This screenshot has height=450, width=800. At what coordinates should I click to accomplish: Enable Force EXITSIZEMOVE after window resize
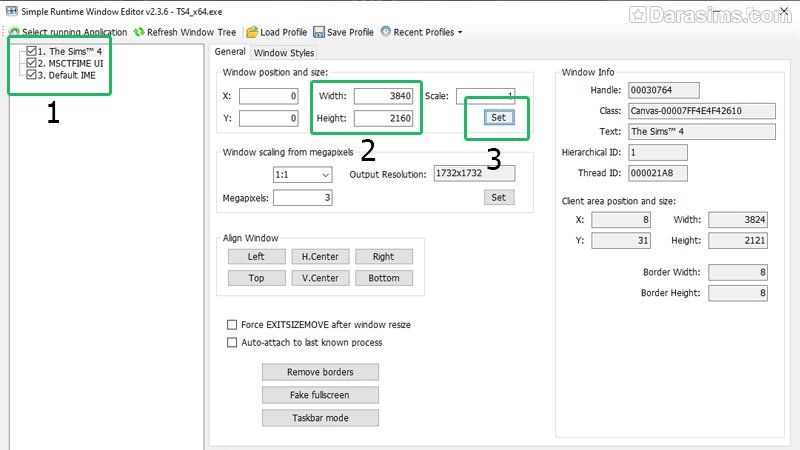pyautogui.click(x=232, y=324)
